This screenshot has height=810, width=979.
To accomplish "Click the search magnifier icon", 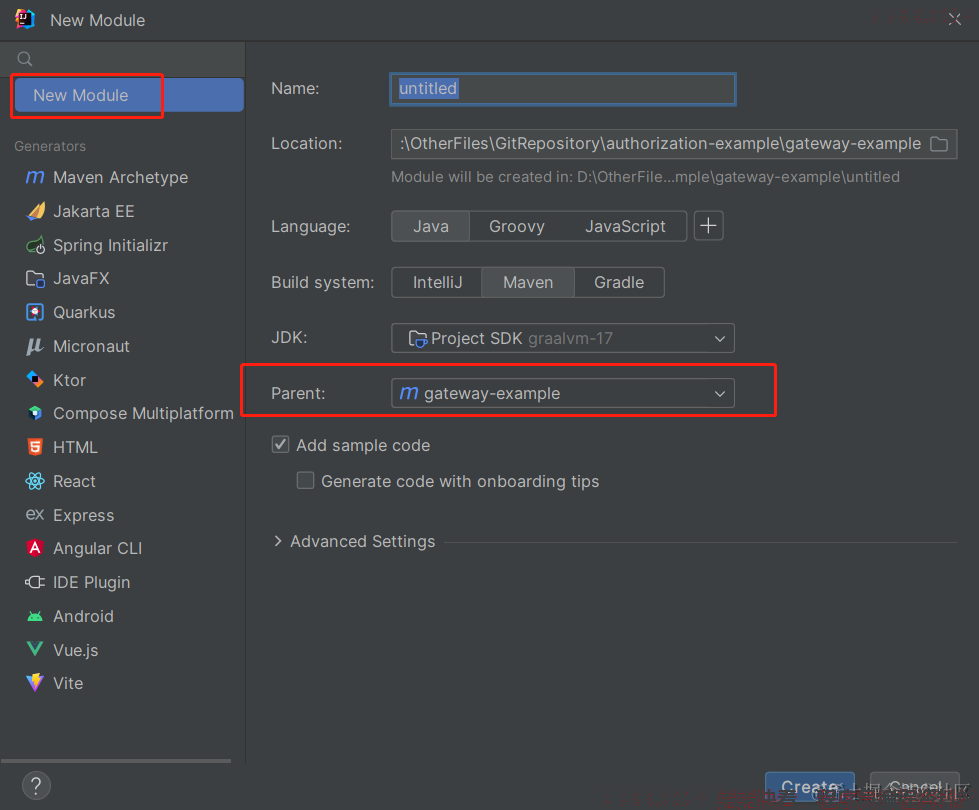I will [x=25, y=59].
